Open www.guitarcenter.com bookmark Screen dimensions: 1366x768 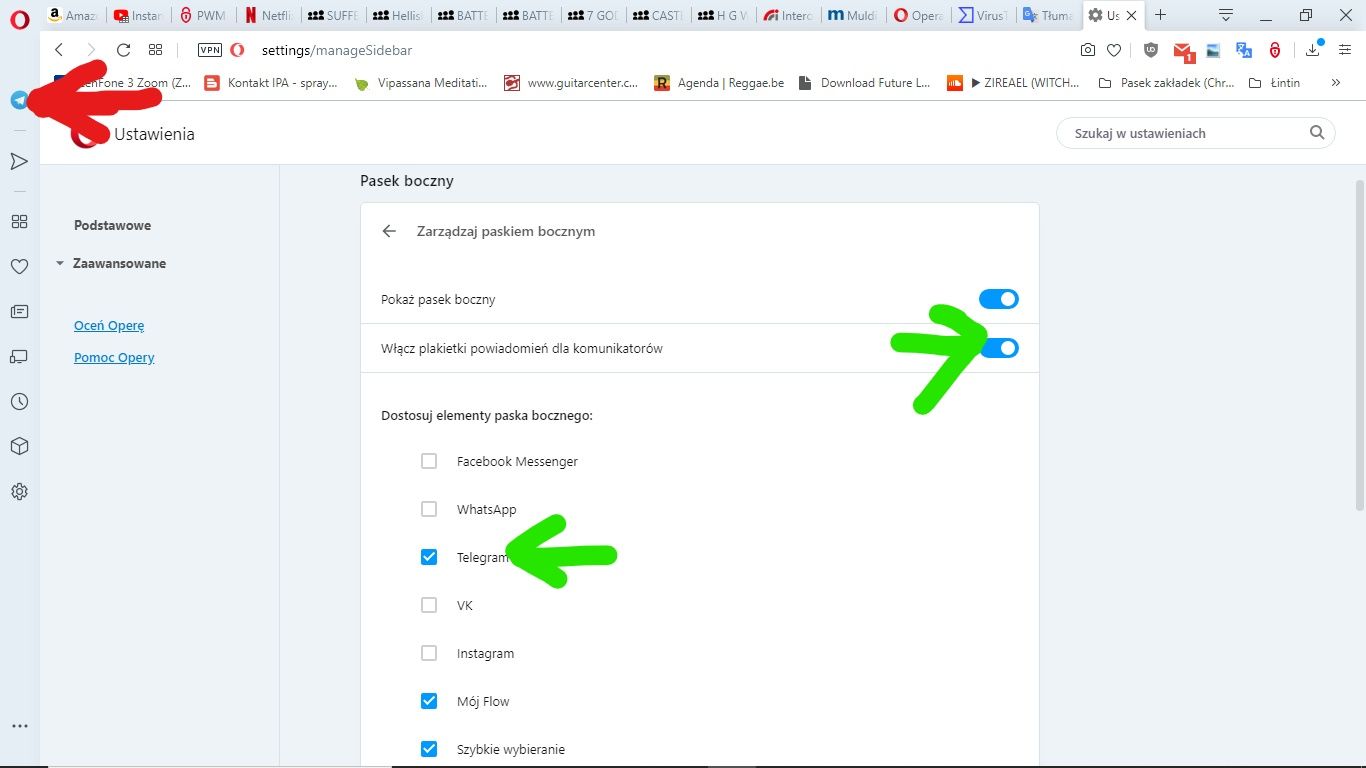pos(571,83)
